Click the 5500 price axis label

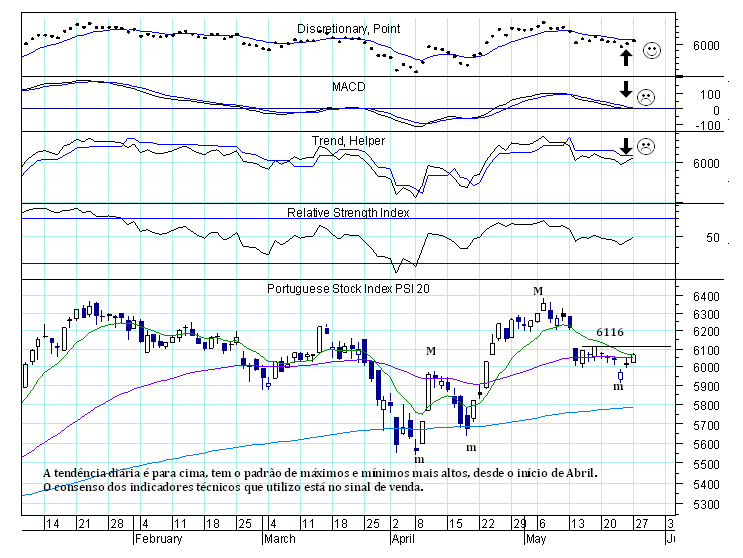pyautogui.click(x=706, y=464)
